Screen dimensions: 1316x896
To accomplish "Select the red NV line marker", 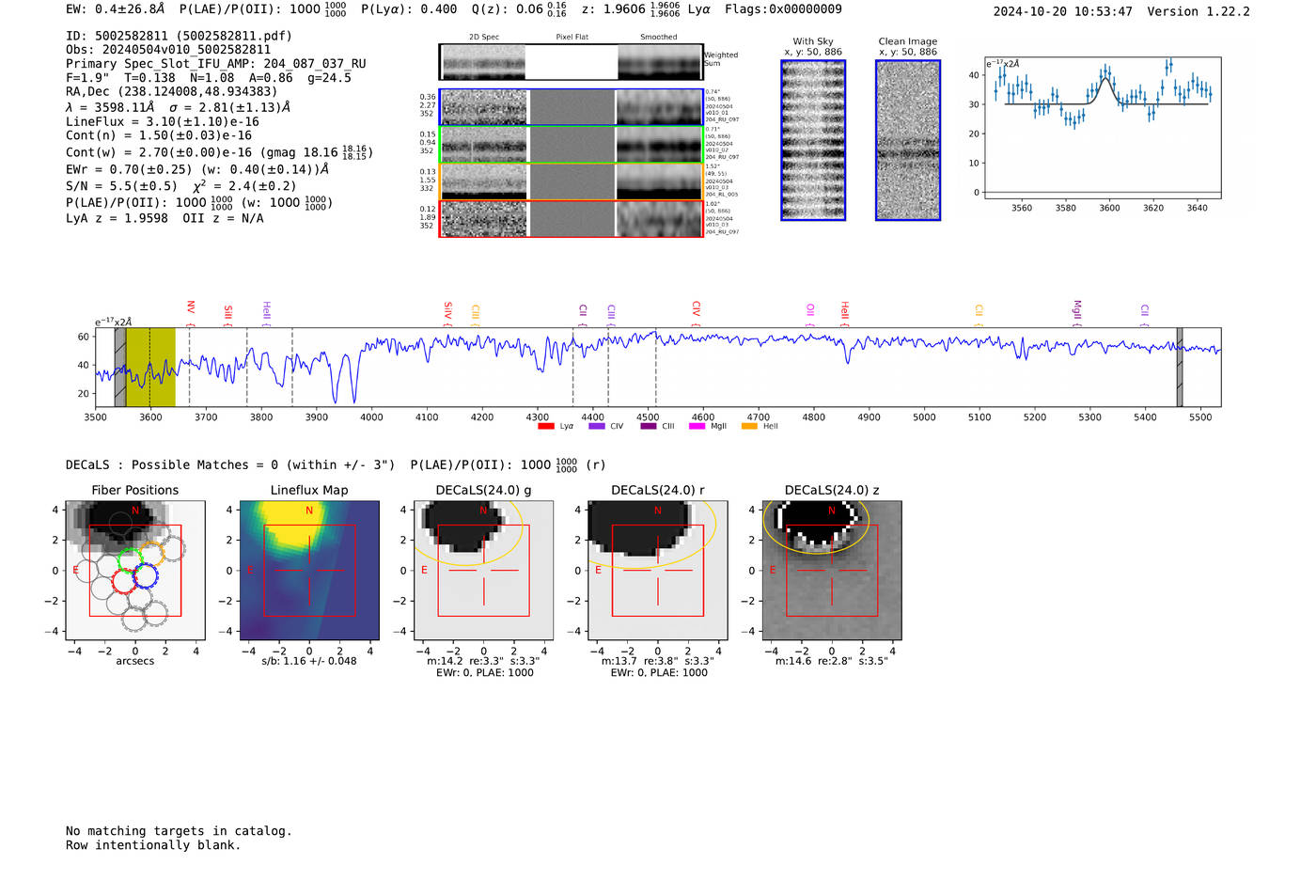I will coord(190,309).
